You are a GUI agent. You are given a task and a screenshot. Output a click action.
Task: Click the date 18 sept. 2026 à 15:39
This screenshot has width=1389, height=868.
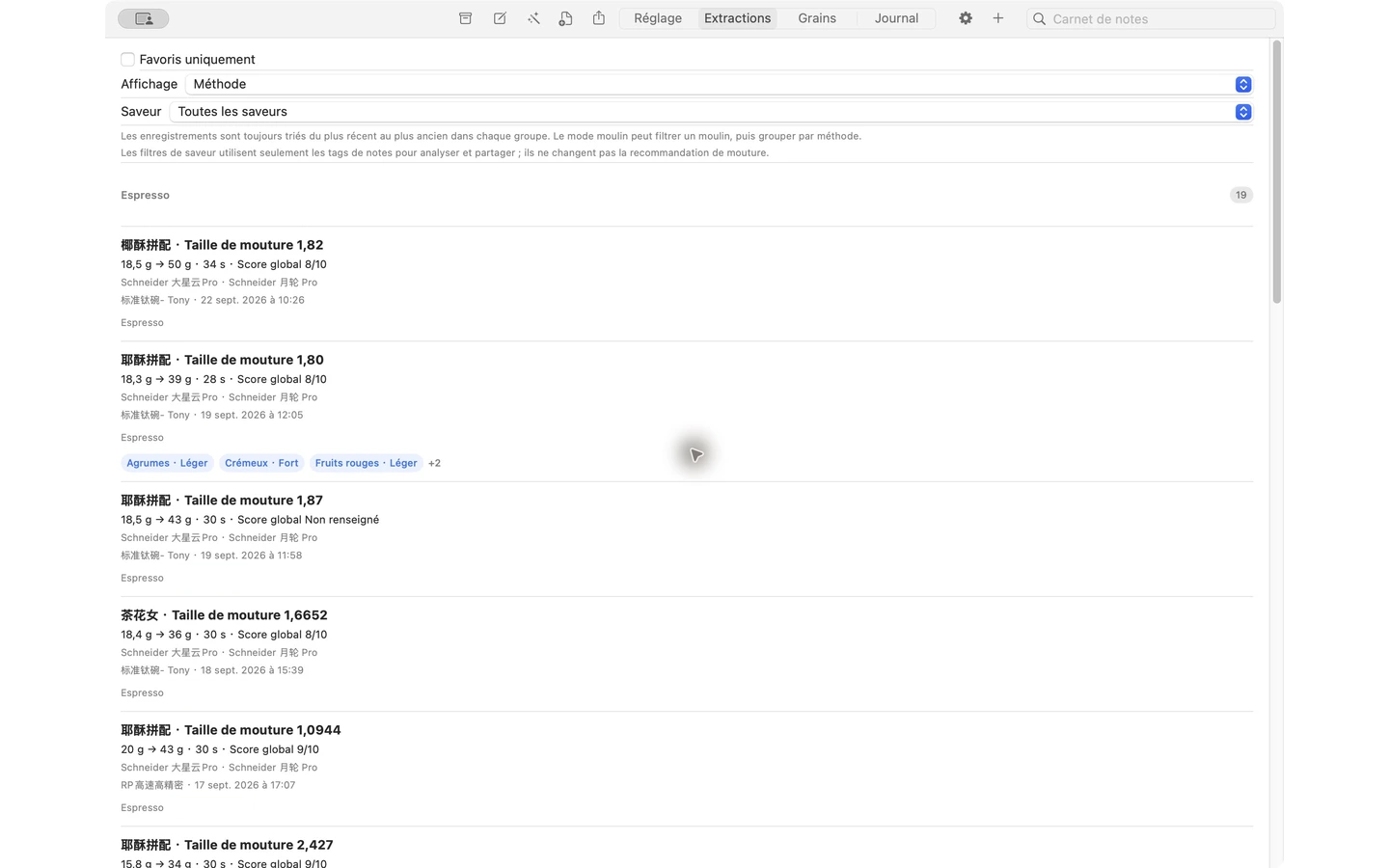coord(252,670)
